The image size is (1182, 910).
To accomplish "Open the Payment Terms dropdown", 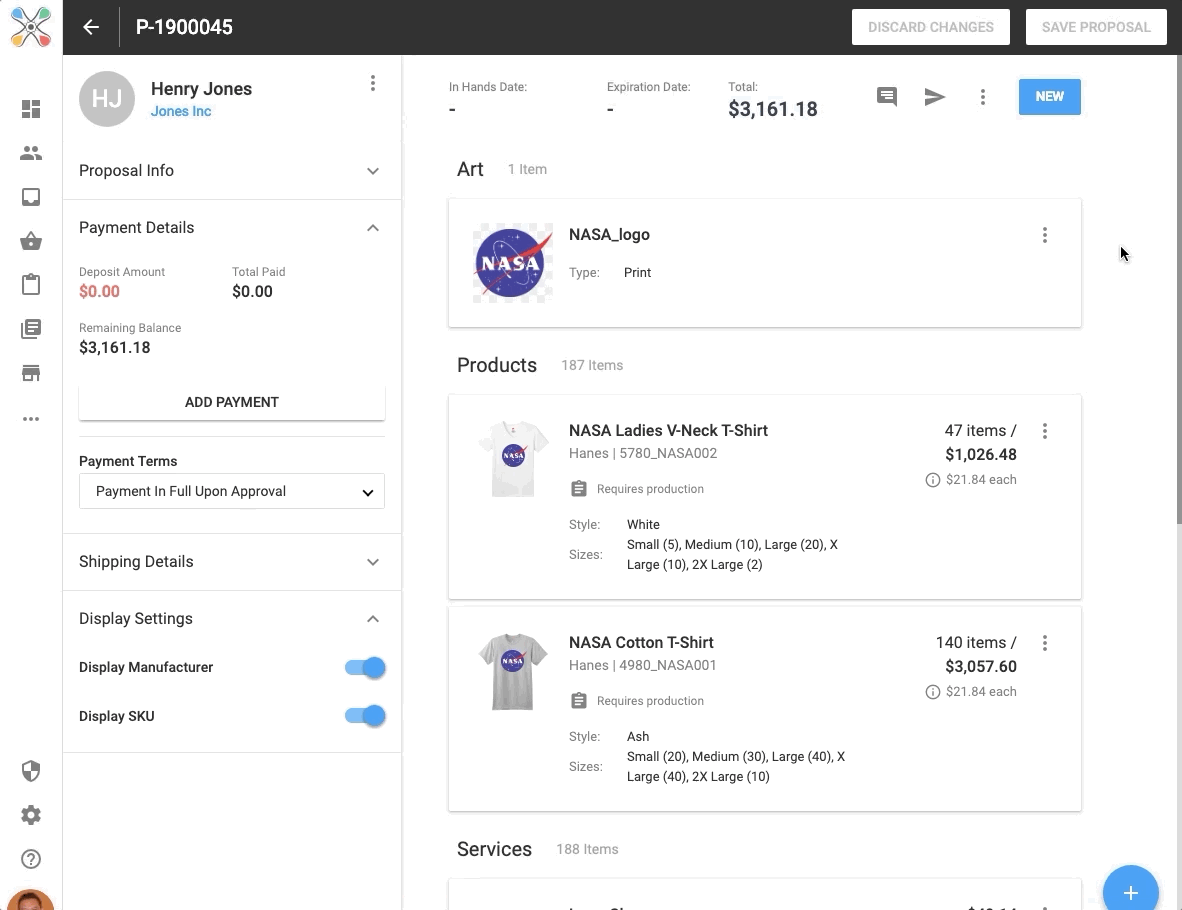I will click(231, 492).
